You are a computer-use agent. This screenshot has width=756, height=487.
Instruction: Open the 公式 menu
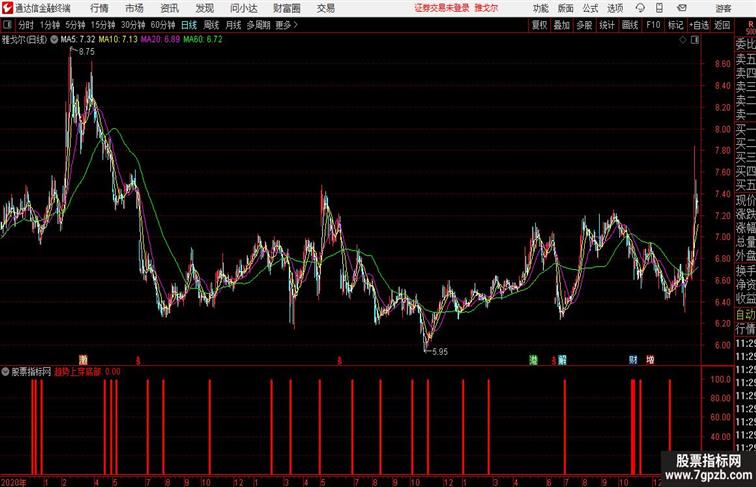click(590, 8)
